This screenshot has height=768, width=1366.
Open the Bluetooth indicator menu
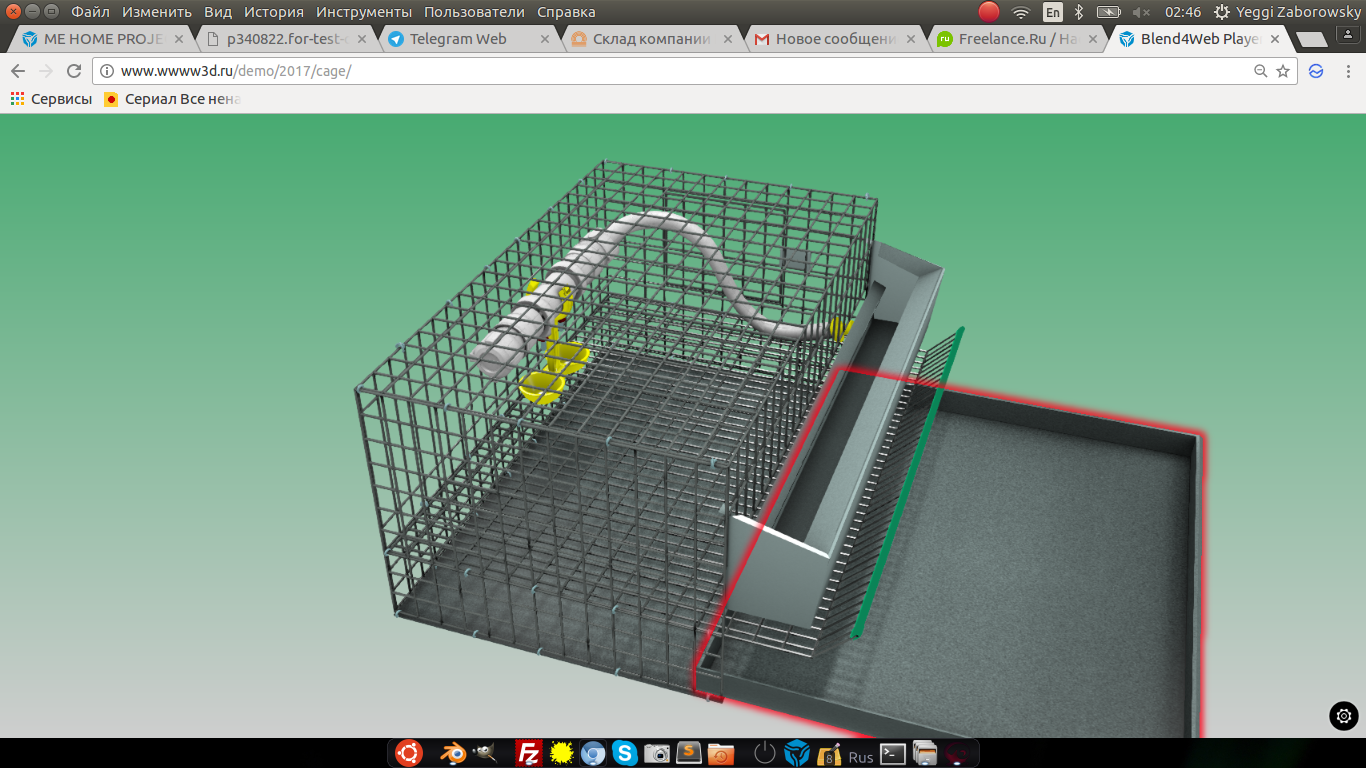pos(1079,12)
